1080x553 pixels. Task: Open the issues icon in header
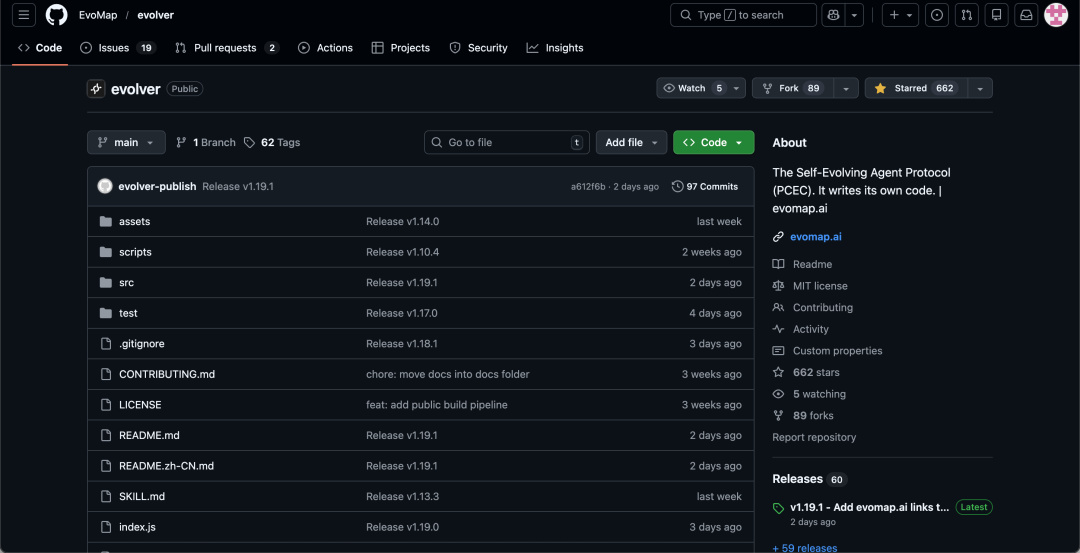pos(936,15)
